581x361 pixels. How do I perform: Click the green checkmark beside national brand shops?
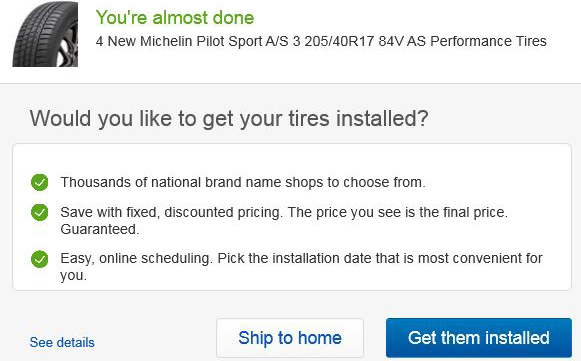40,182
